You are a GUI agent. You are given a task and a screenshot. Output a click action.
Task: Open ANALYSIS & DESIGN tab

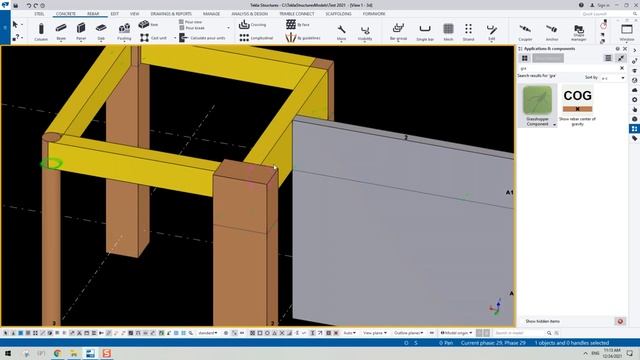pyautogui.click(x=249, y=14)
